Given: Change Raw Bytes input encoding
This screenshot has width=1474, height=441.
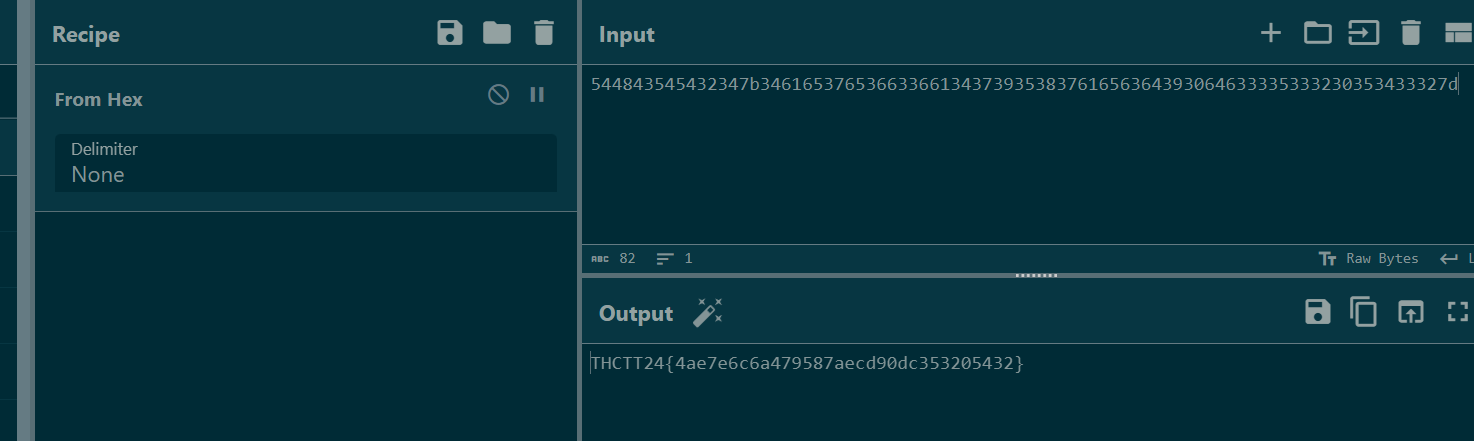Looking at the screenshot, I should pyautogui.click(x=1368, y=259).
